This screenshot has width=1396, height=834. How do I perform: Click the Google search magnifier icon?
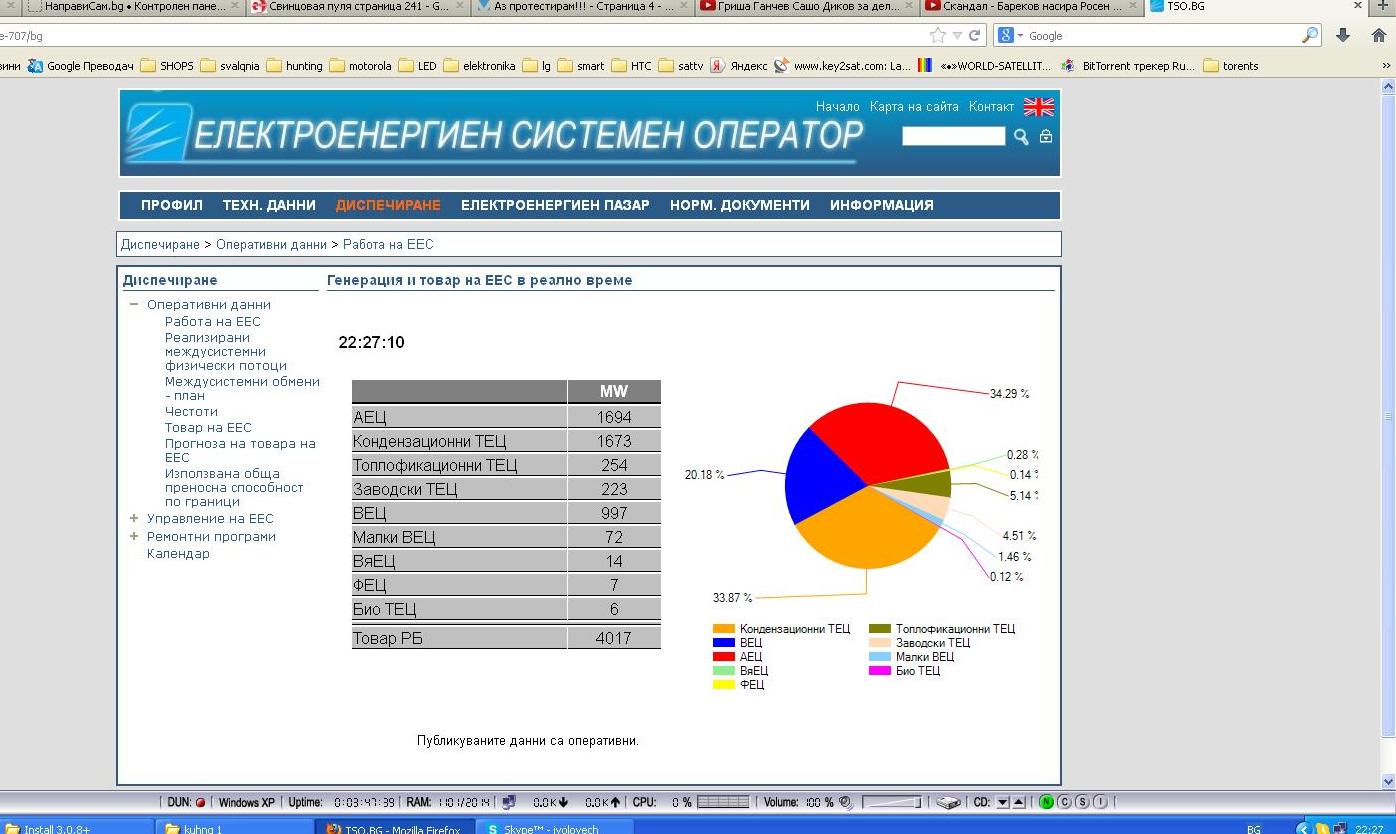pyautogui.click(x=1310, y=35)
